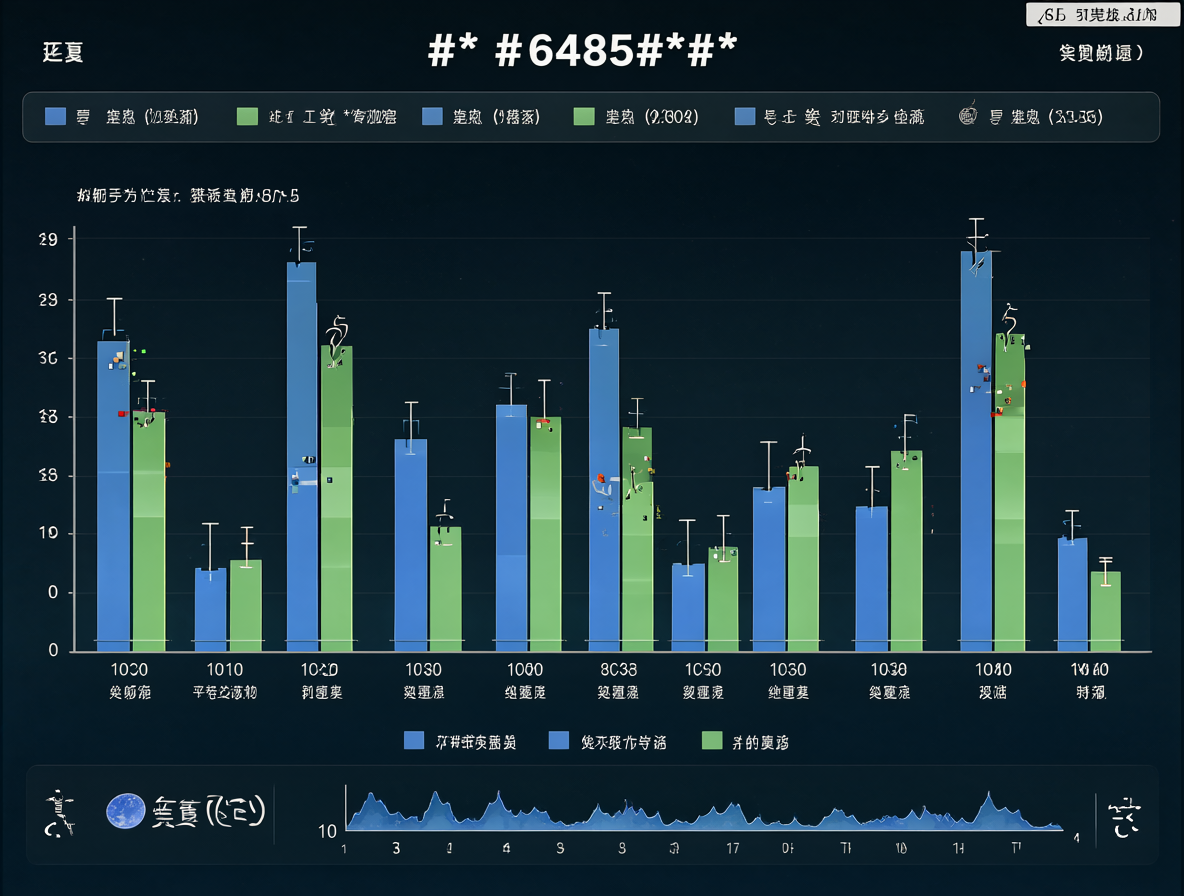1184x896 pixels.
Task: Click the "(23.36)" legend text
Action: [1075, 117]
